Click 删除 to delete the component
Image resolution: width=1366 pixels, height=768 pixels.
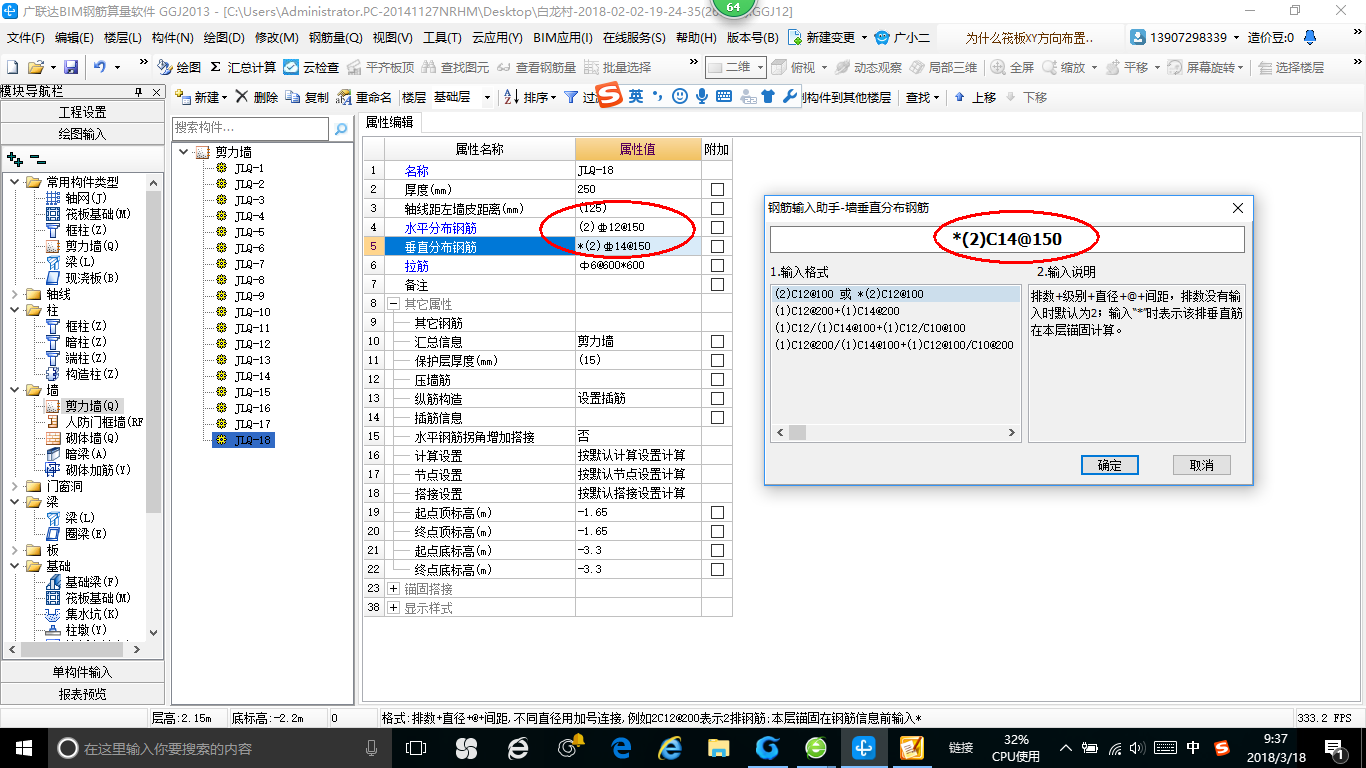coord(257,97)
